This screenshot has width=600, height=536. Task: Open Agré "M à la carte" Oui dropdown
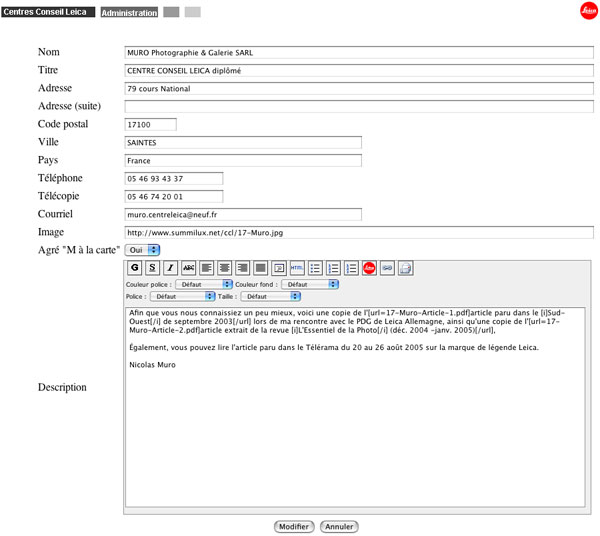[x=142, y=250]
